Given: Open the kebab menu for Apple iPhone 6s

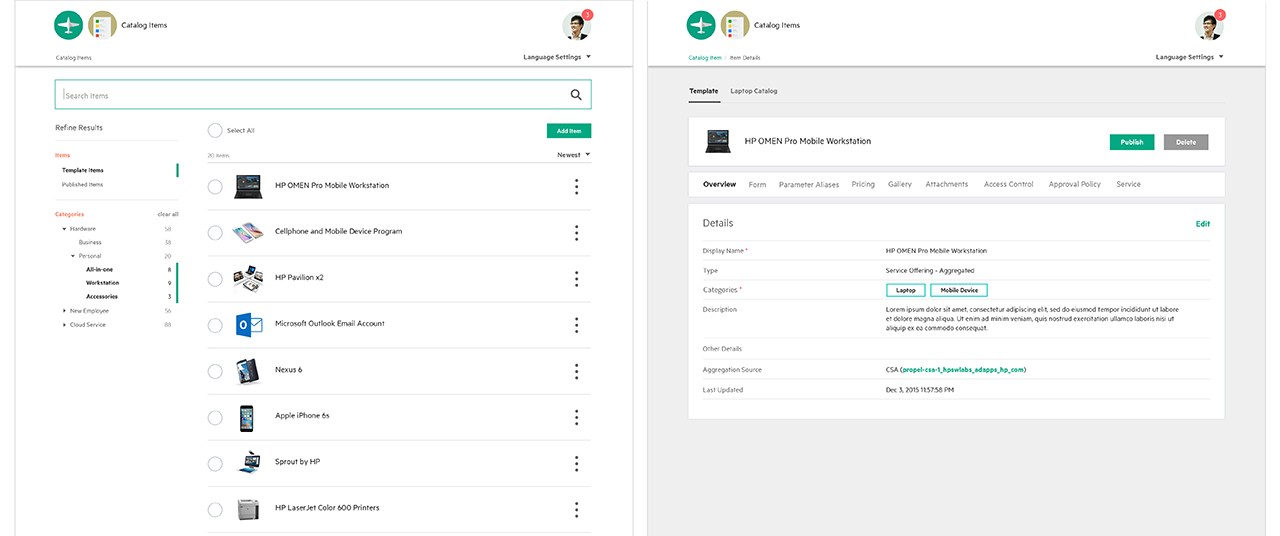Looking at the screenshot, I should 577,417.
